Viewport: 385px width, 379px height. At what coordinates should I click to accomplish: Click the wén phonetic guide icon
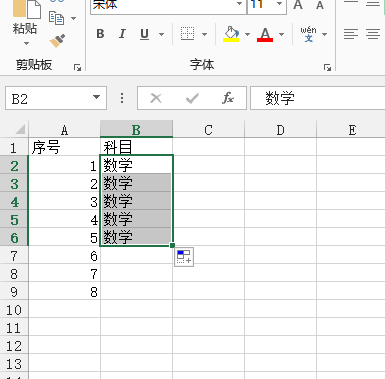[308, 34]
